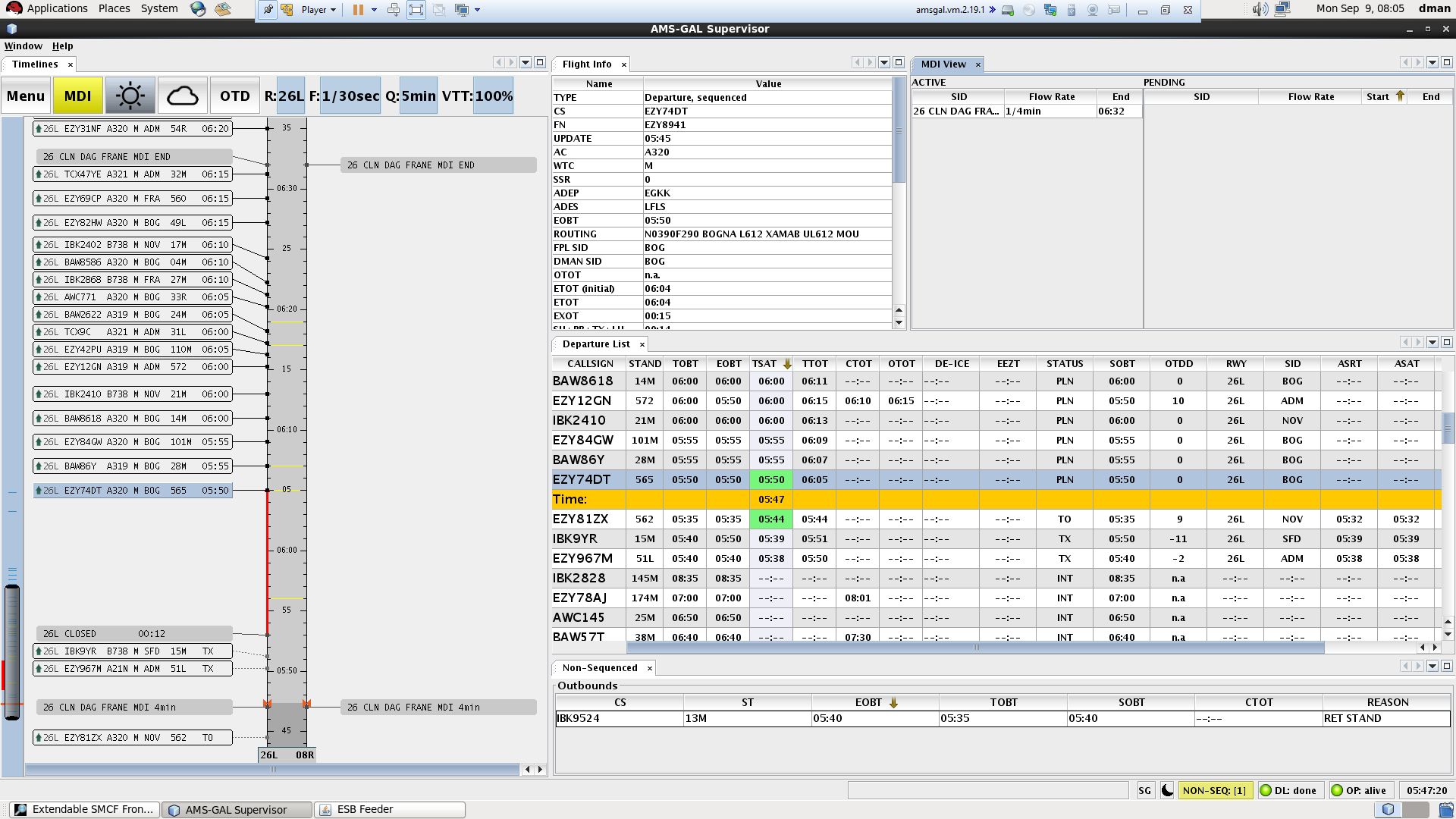Toggle the OTD button
This screenshot has width=1456, height=819.
234,96
